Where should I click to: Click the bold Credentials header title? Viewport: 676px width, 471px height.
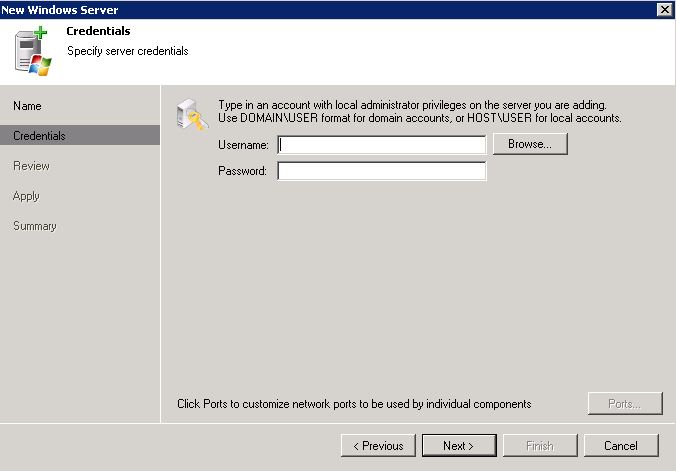click(x=98, y=31)
